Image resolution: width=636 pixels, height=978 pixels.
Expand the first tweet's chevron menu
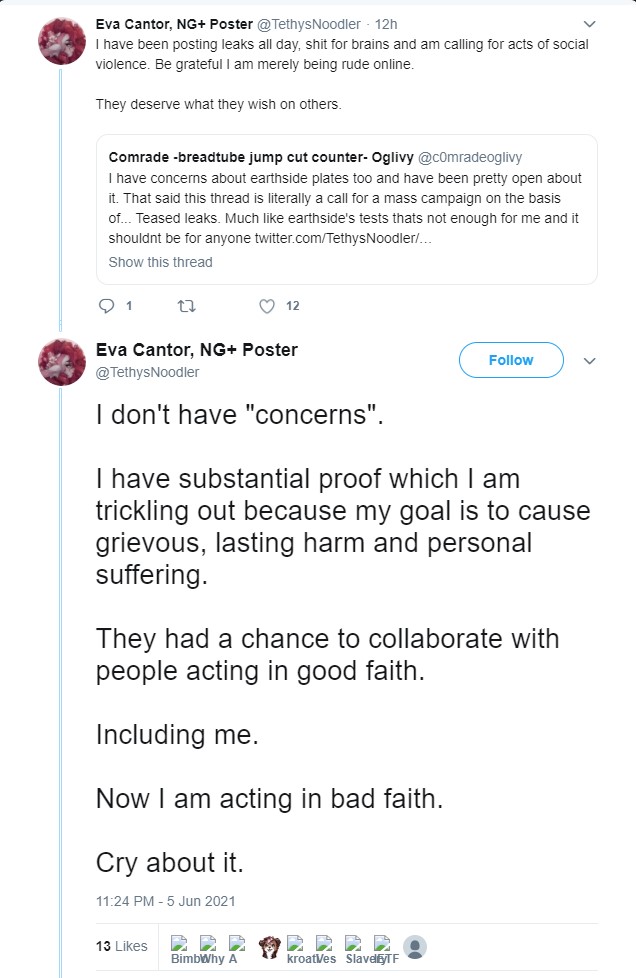(589, 24)
